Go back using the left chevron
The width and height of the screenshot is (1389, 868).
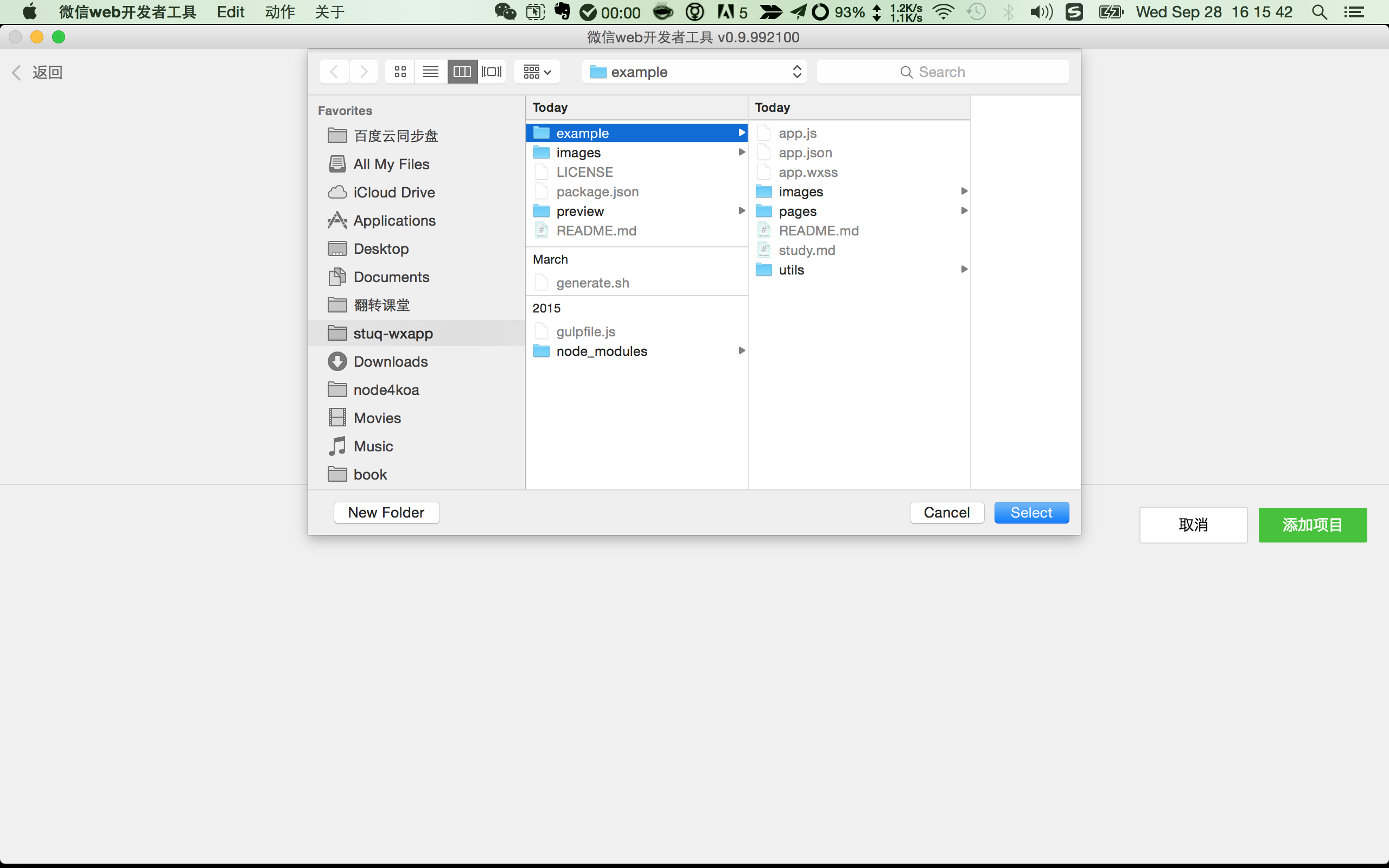coord(334,72)
